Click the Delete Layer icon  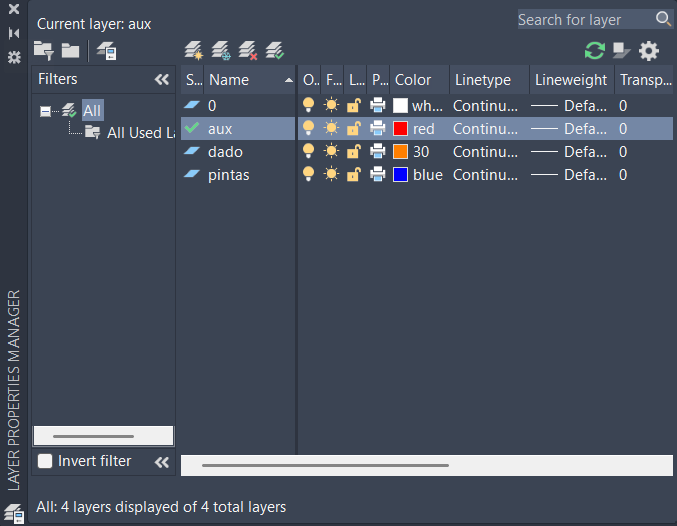(x=248, y=50)
